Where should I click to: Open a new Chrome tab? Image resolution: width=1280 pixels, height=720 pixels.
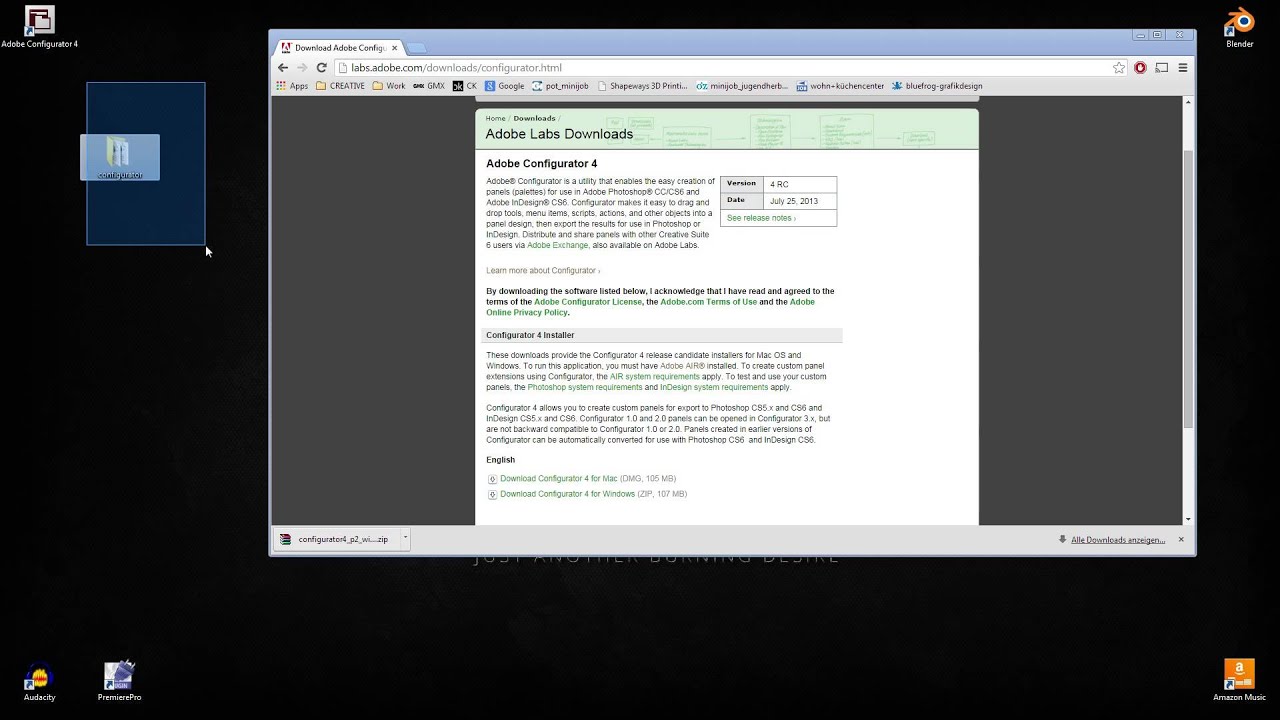417,48
